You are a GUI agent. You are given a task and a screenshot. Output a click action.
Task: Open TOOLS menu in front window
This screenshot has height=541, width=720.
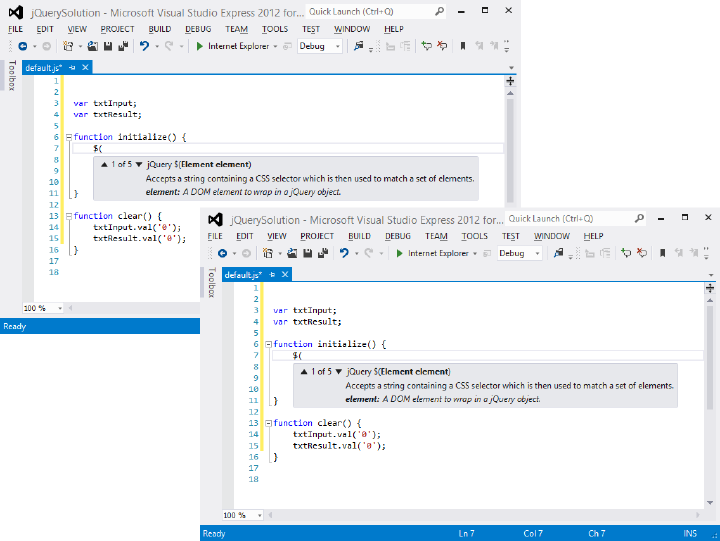pyautogui.click(x=474, y=236)
